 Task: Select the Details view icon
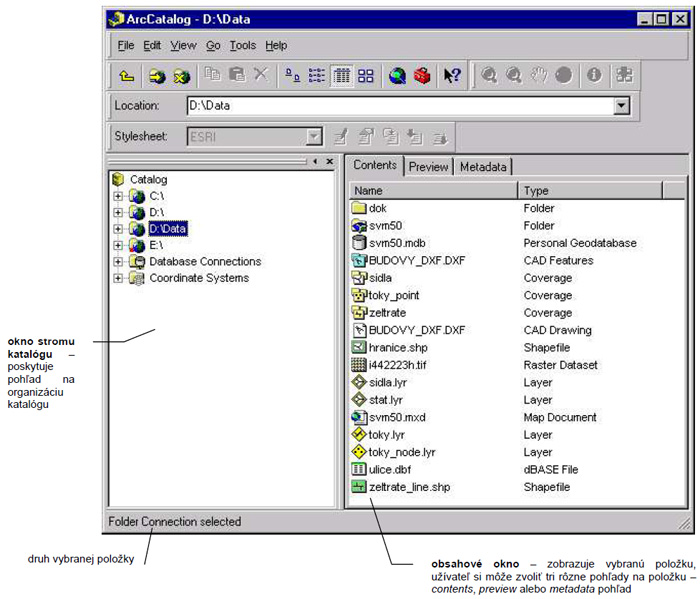coord(342,75)
